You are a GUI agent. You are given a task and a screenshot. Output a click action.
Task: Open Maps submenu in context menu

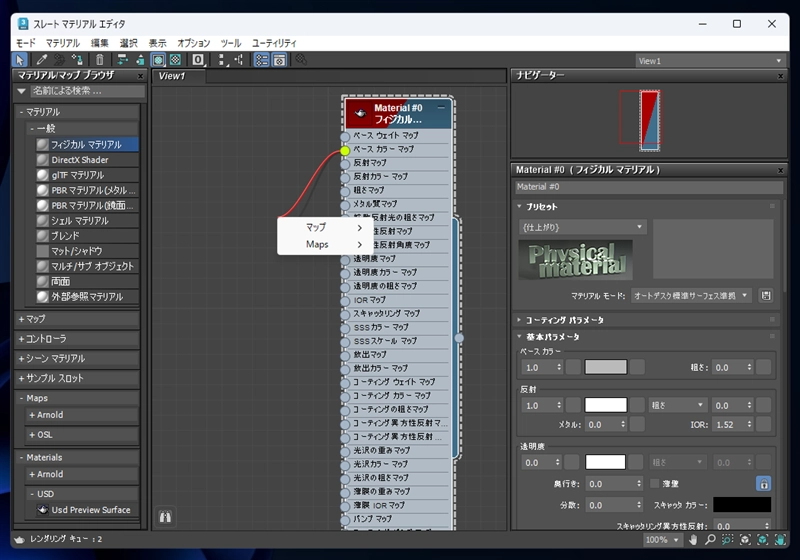point(325,244)
